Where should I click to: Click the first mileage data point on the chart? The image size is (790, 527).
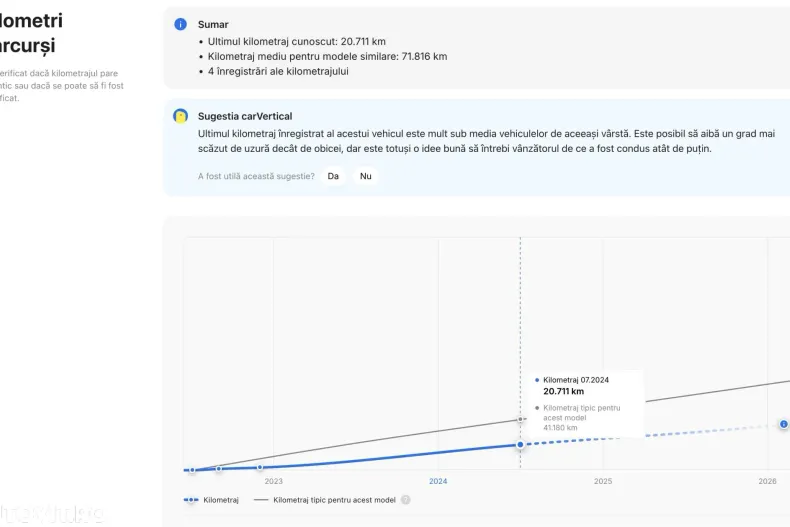pos(191,470)
